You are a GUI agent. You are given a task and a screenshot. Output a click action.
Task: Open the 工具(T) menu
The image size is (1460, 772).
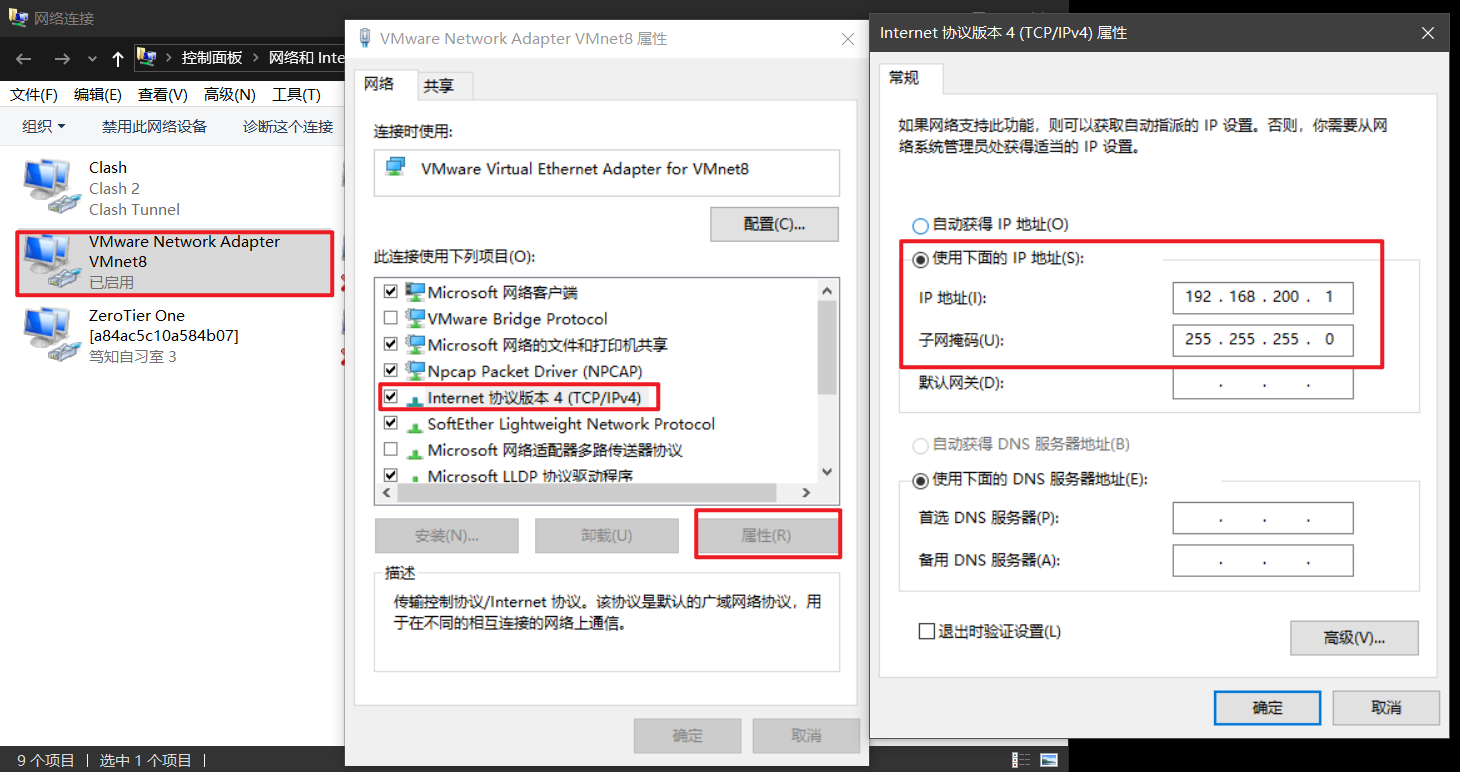296,95
